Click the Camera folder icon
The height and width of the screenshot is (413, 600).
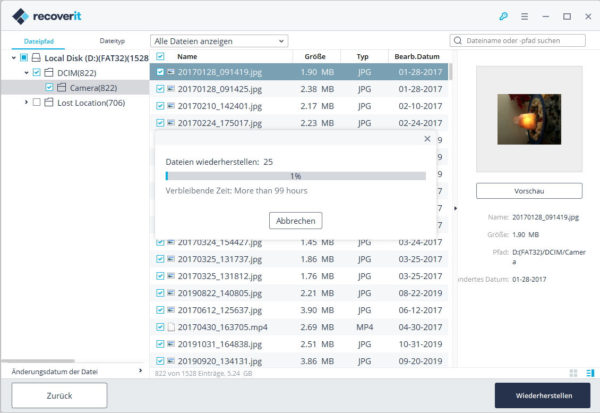[x=61, y=87]
